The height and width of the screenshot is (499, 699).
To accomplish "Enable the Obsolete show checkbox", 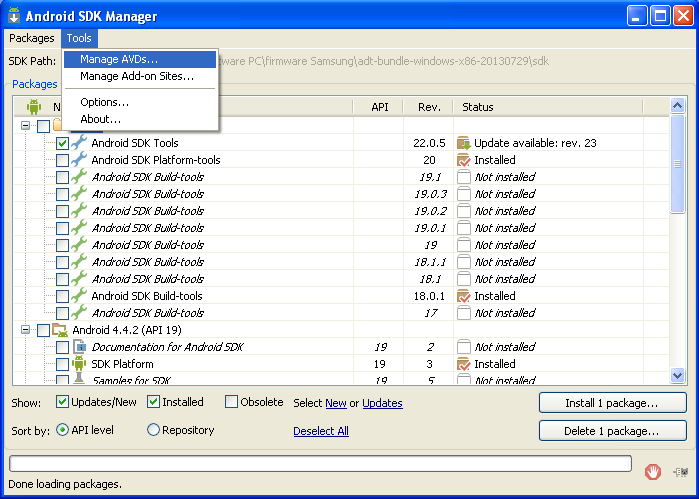I will point(231,402).
